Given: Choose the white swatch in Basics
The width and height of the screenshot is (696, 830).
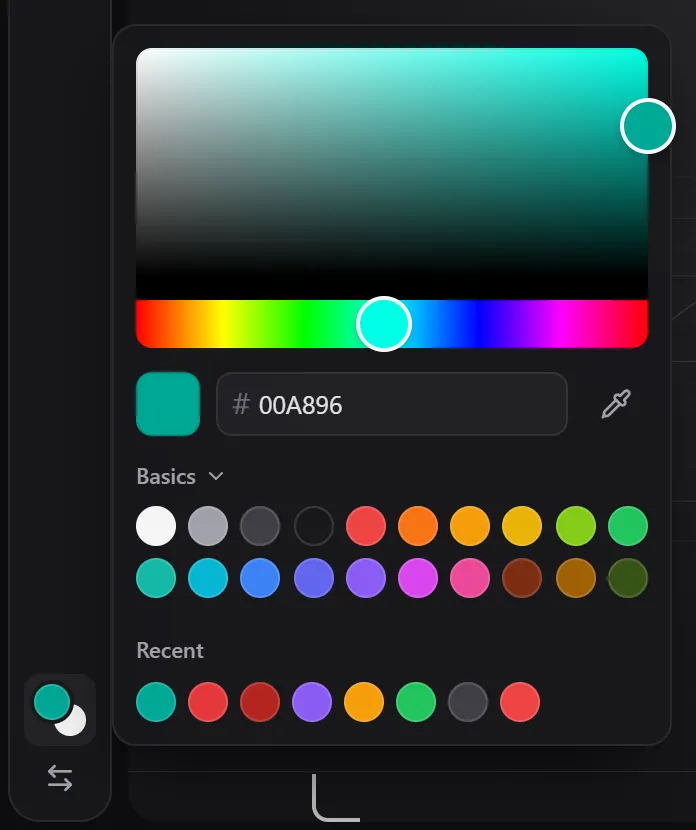Looking at the screenshot, I should (x=156, y=526).
